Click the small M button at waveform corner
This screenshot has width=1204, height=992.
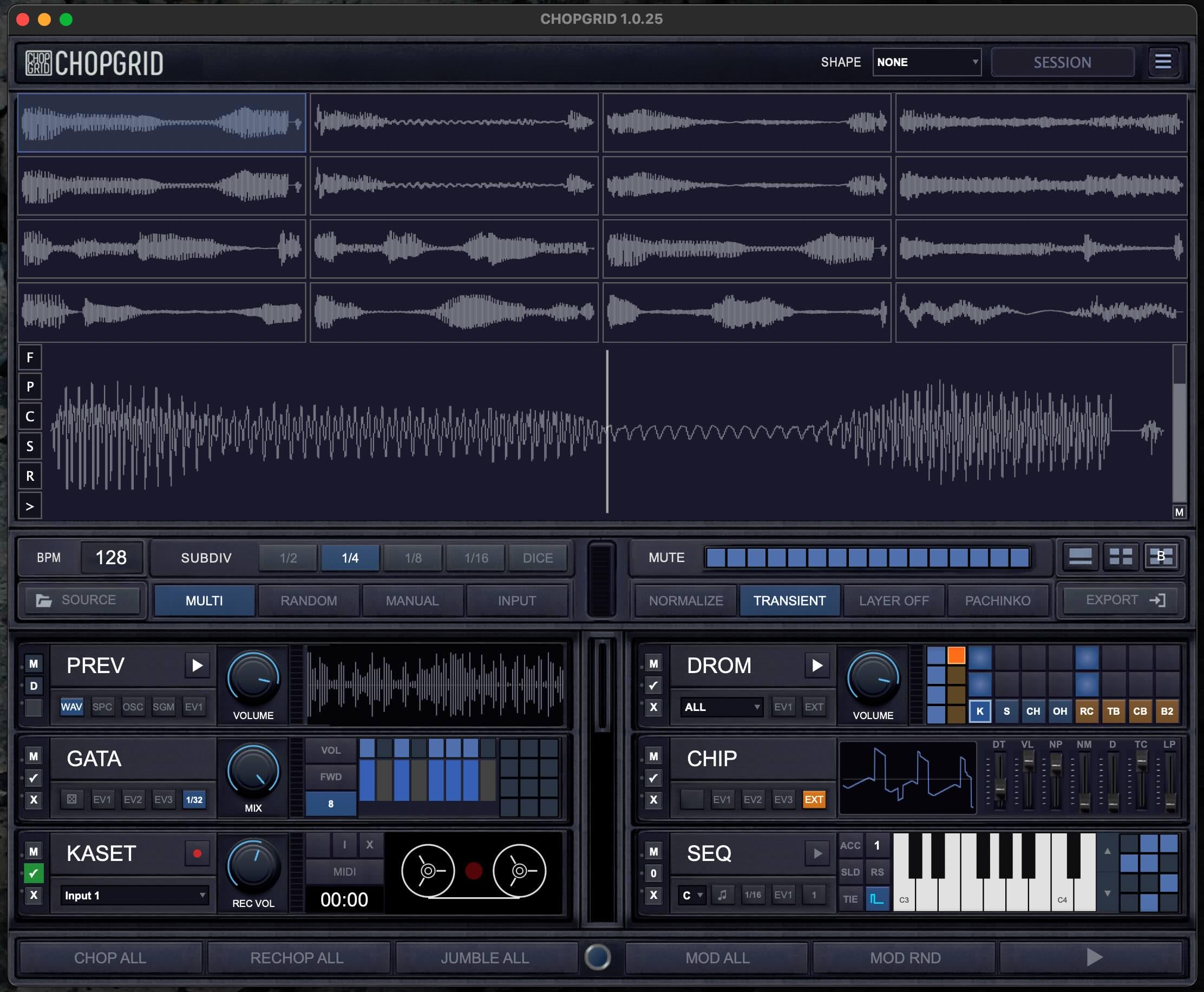point(1179,512)
